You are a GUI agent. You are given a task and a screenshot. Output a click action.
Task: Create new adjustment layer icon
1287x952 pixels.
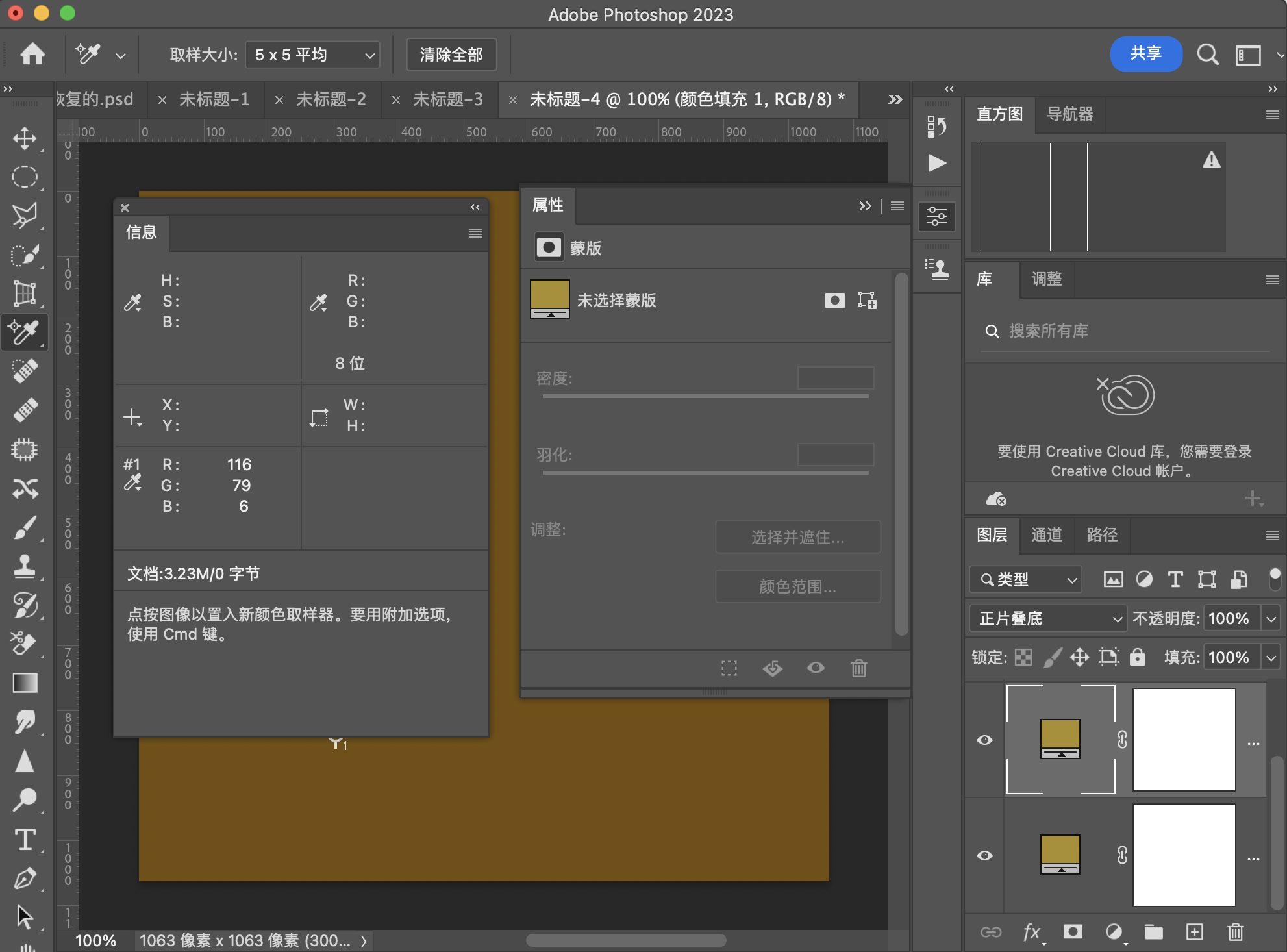click(x=1114, y=932)
